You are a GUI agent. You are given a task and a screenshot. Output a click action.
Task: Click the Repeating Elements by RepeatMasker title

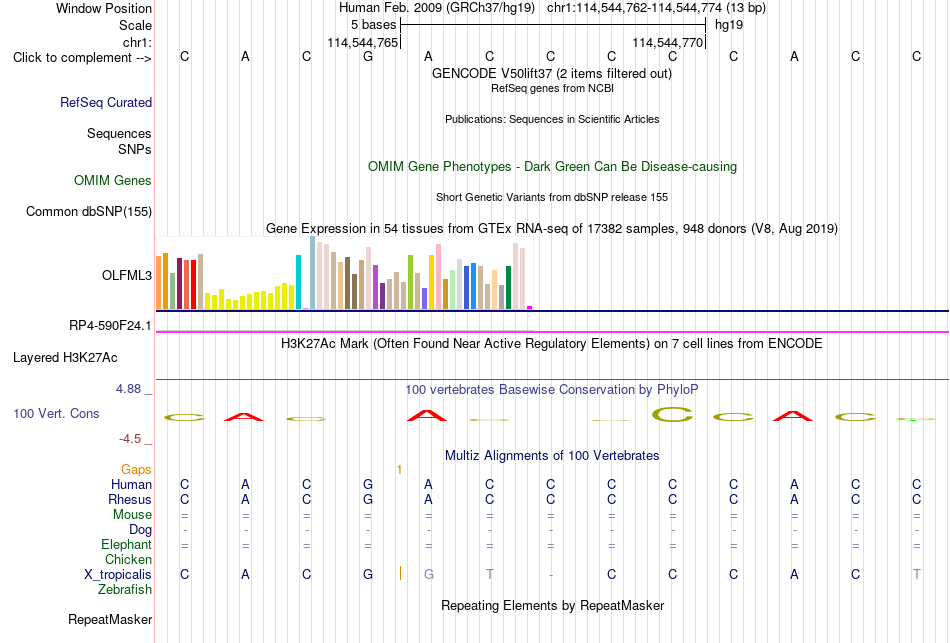pos(553,605)
